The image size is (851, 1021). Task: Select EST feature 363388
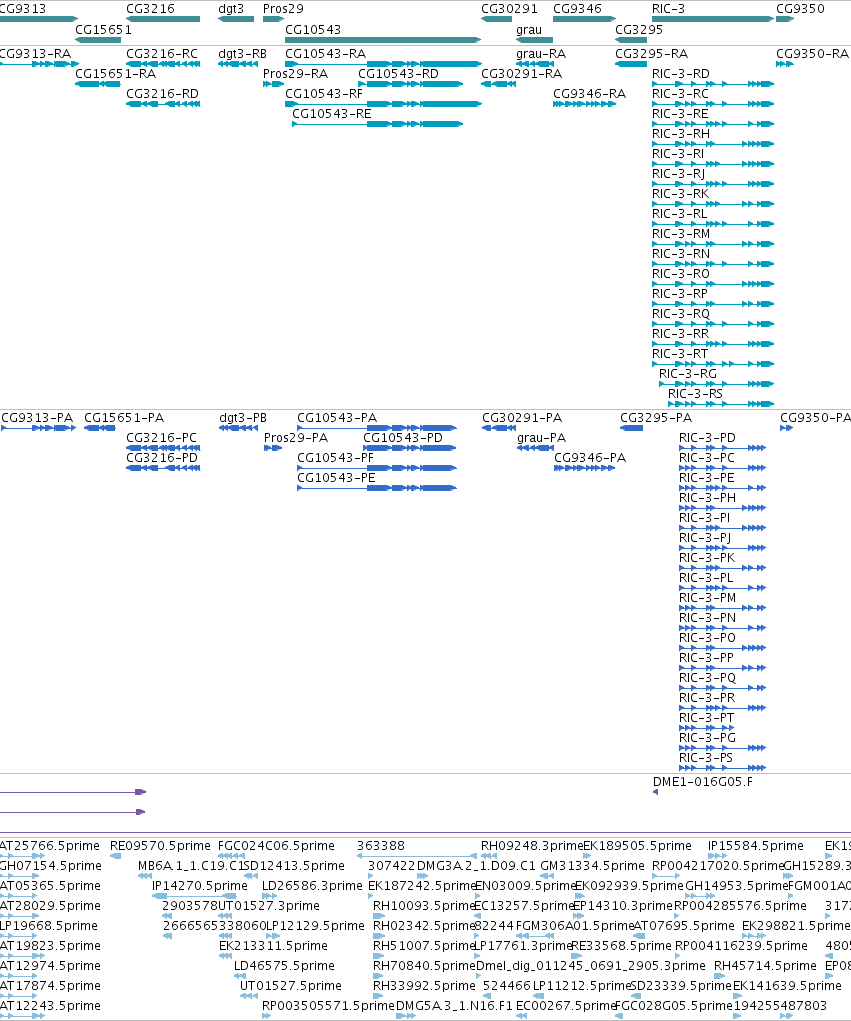click(x=381, y=846)
